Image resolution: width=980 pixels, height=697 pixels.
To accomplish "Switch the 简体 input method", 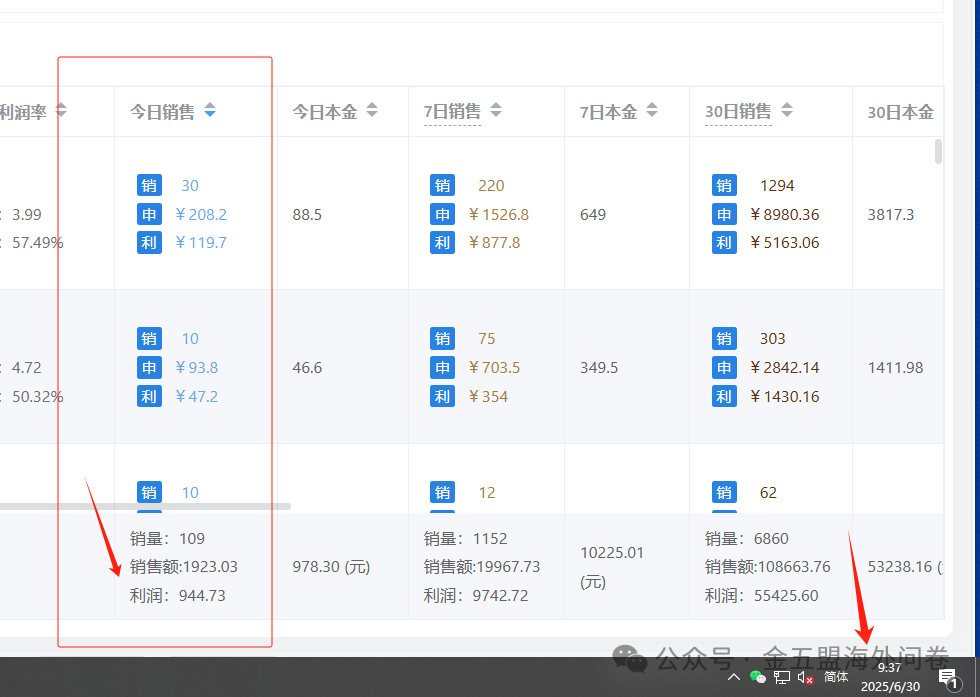I will pos(836,676).
